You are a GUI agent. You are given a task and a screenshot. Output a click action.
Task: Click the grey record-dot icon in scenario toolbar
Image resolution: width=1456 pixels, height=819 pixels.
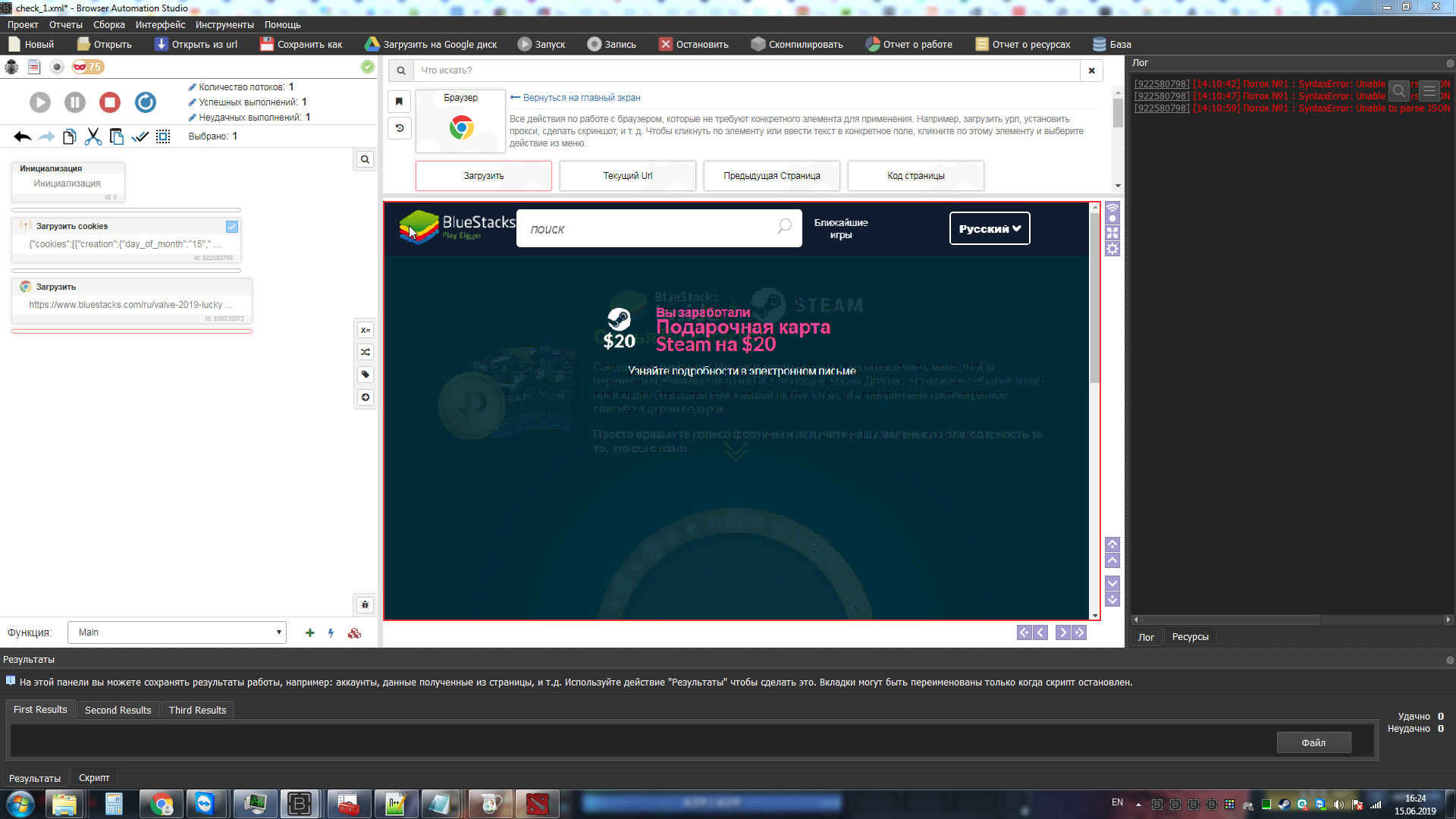[57, 67]
